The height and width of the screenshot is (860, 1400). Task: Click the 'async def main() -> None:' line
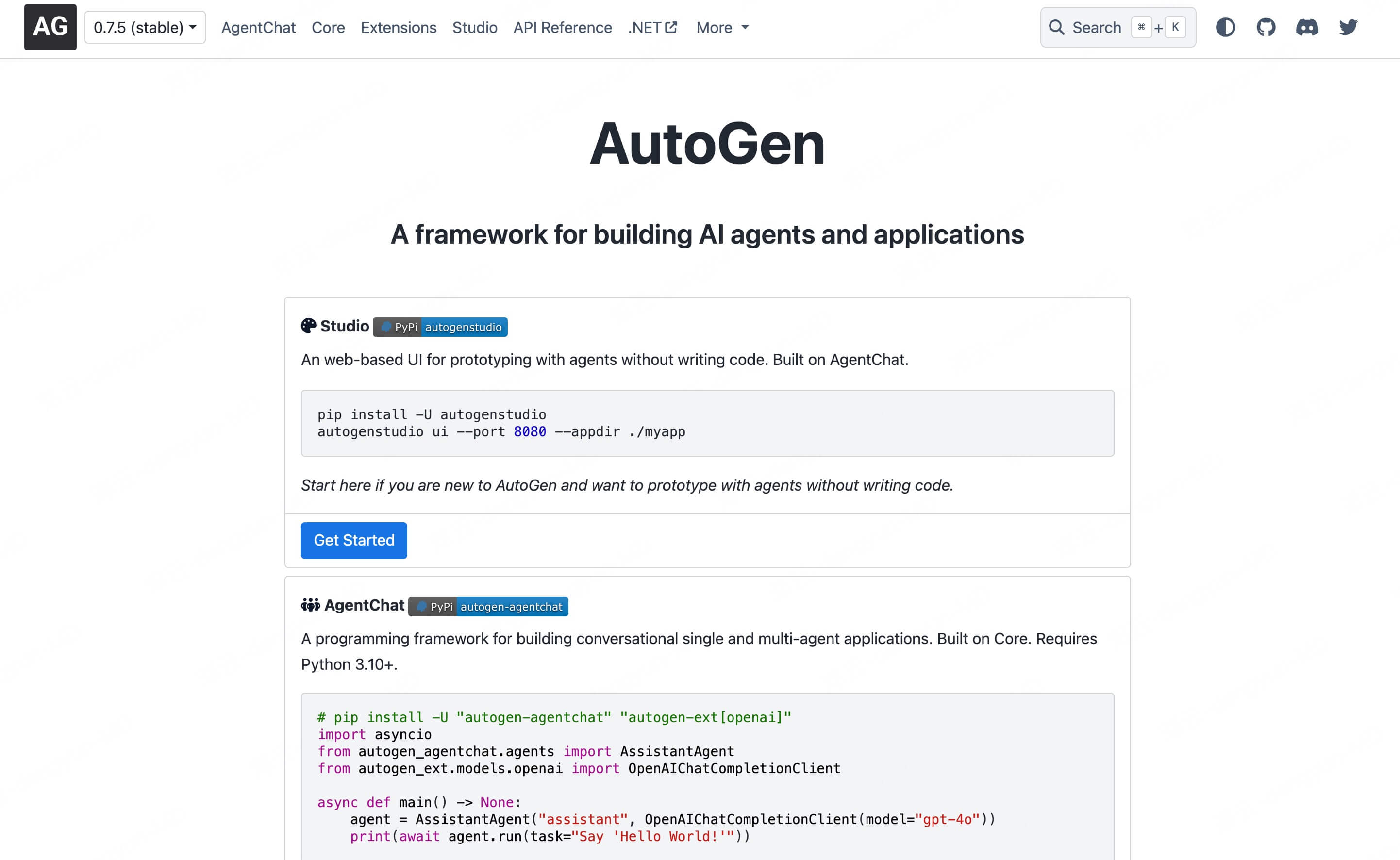pyautogui.click(x=419, y=802)
